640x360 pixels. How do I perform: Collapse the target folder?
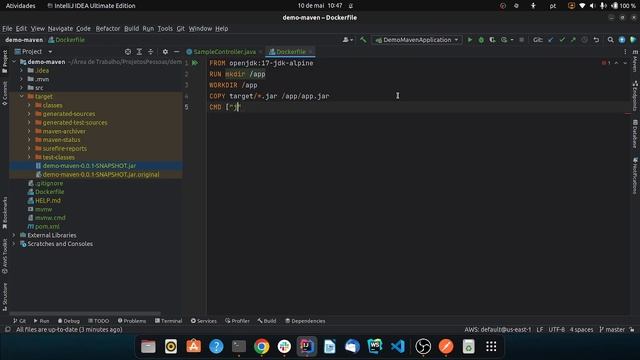22,96
